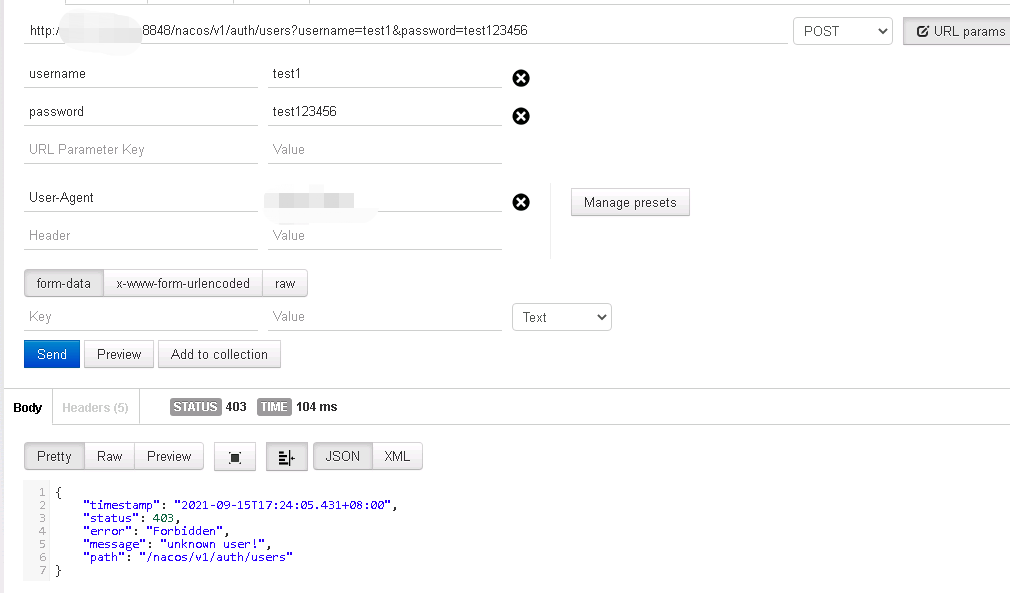The width and height of the screenshot is (1010, 593).
Task: Remove the password URL parameter row
Action: 520,116
